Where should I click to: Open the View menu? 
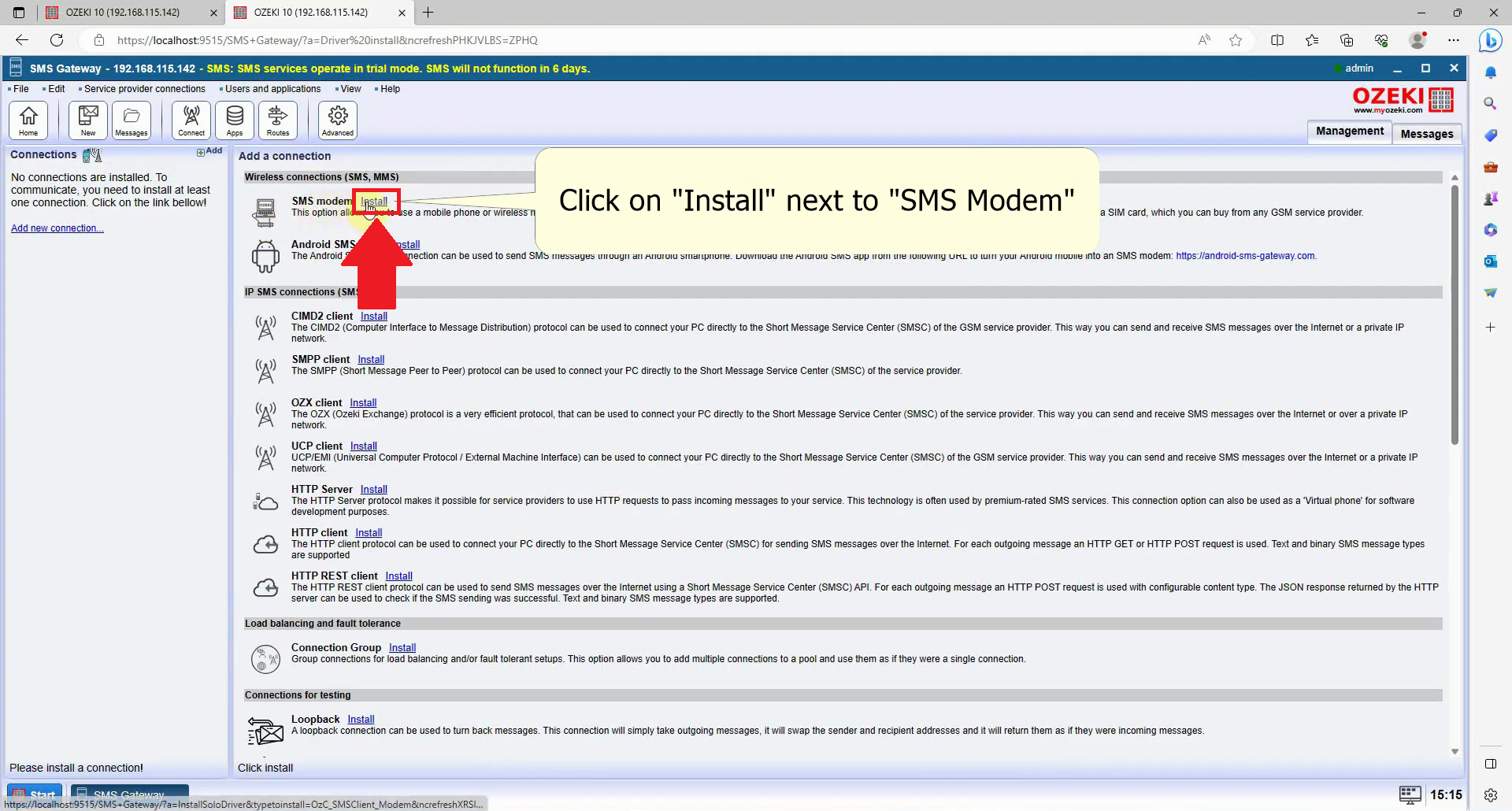(350, 89)
